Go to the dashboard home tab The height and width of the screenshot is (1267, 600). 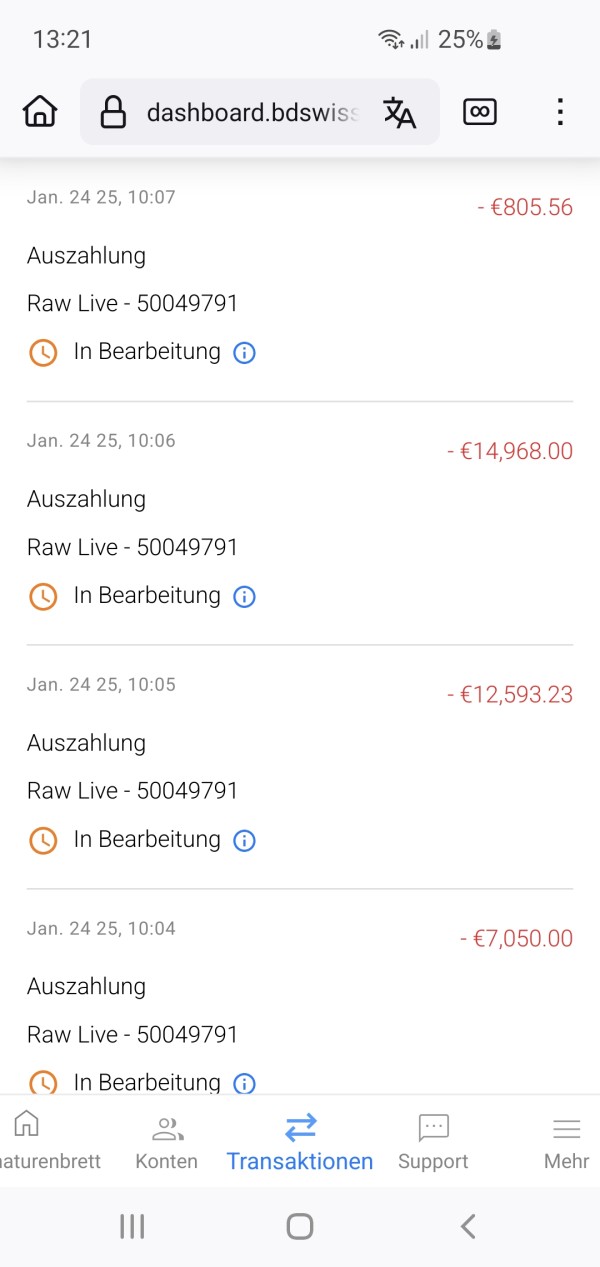pyautogui.click(x=28, y=1142)
